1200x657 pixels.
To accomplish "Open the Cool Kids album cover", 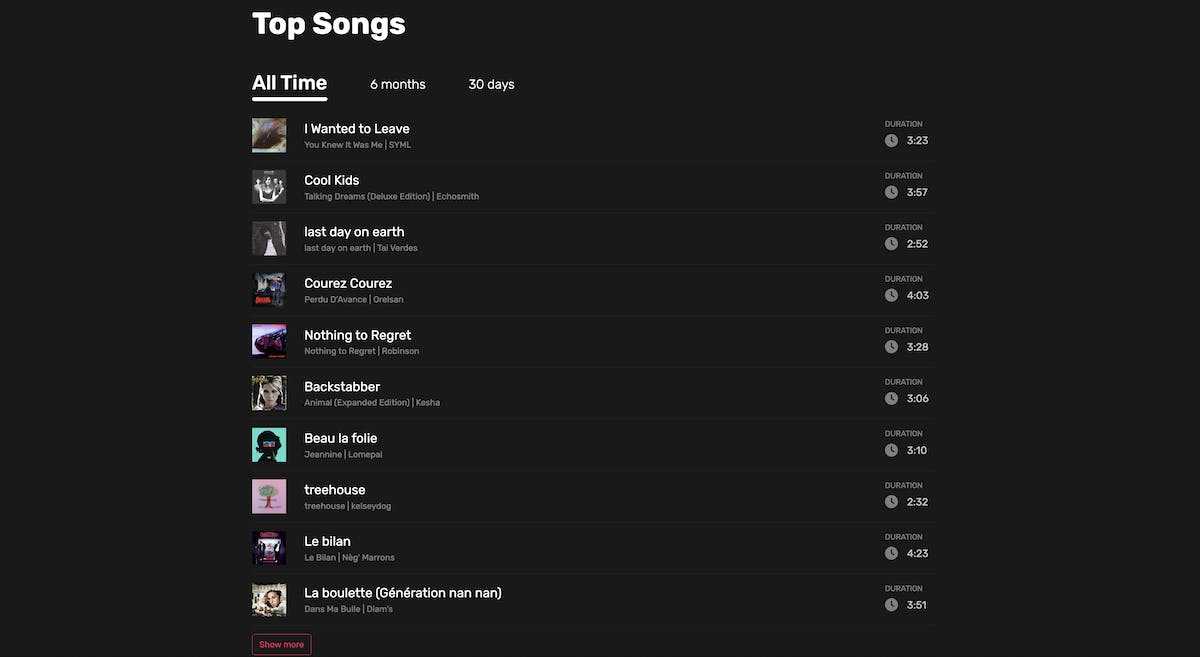I will point(269,187).
